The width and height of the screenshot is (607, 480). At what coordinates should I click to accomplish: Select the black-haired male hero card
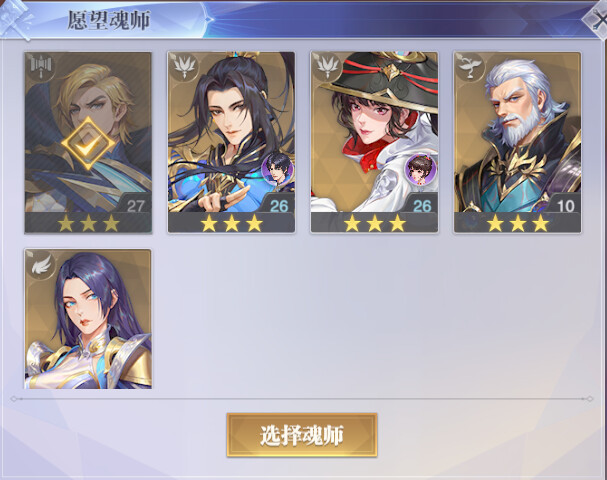pyautogui.click(x=231, y=142)
